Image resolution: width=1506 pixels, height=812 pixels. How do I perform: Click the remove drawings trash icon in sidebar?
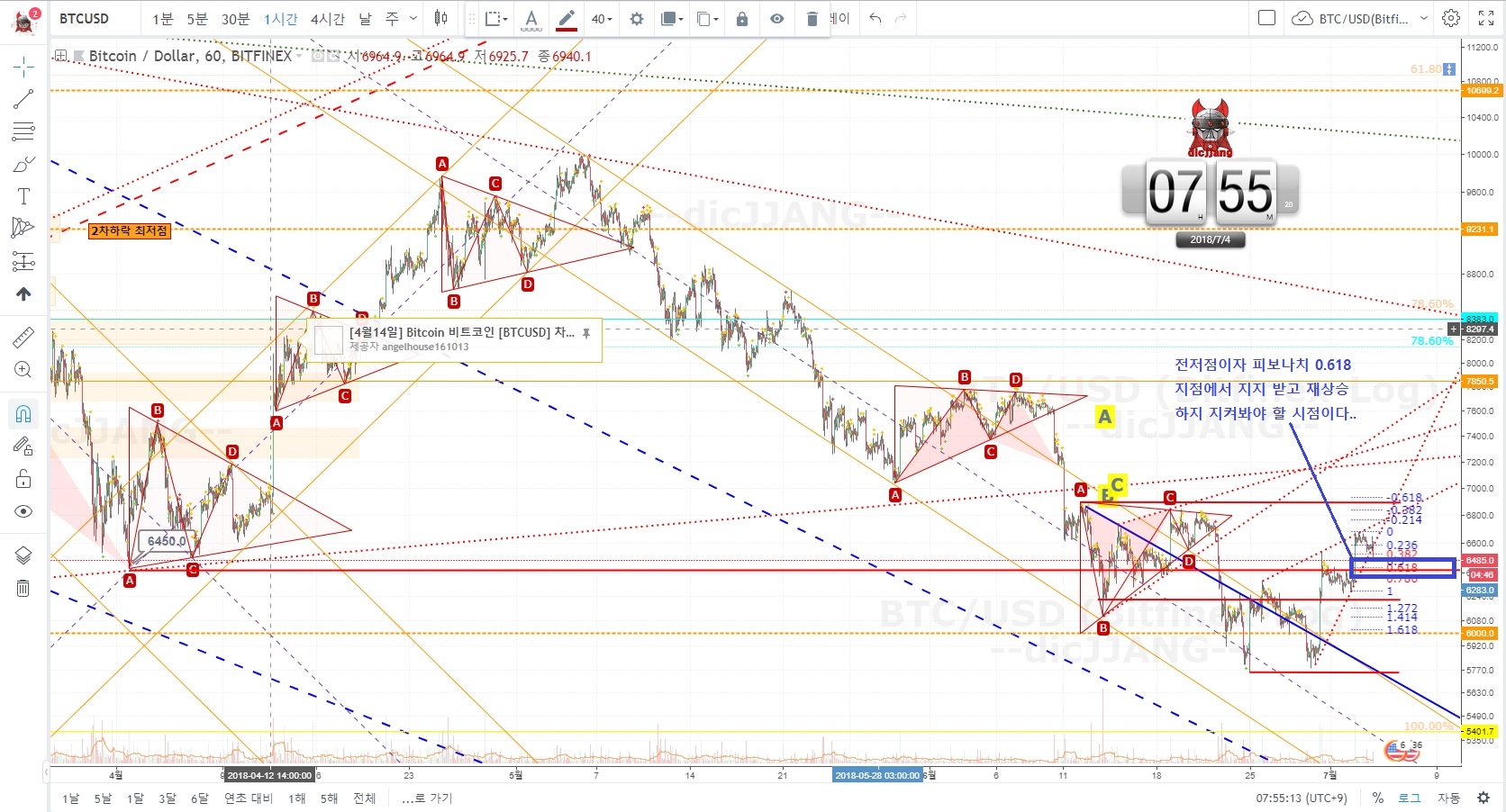pos(23,589)
